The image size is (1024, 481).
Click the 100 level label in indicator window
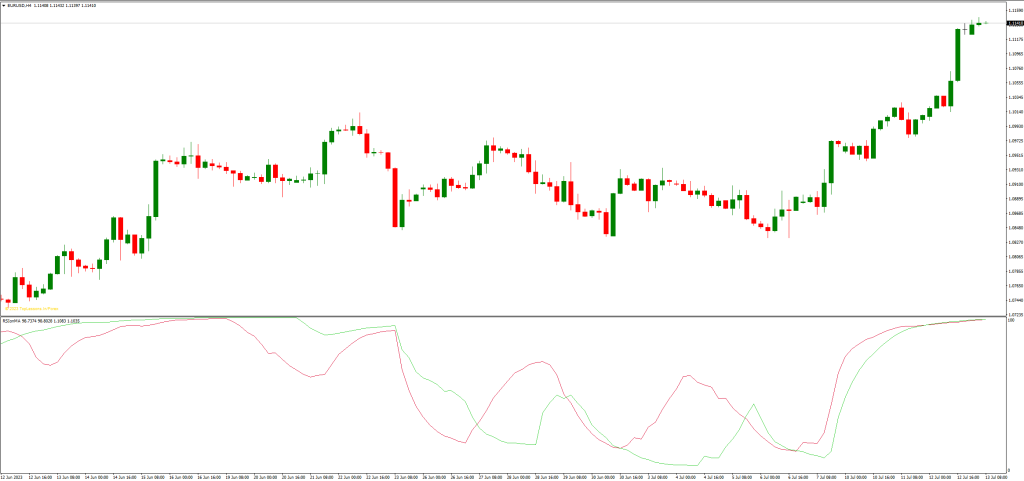(x=1010, y=321)
